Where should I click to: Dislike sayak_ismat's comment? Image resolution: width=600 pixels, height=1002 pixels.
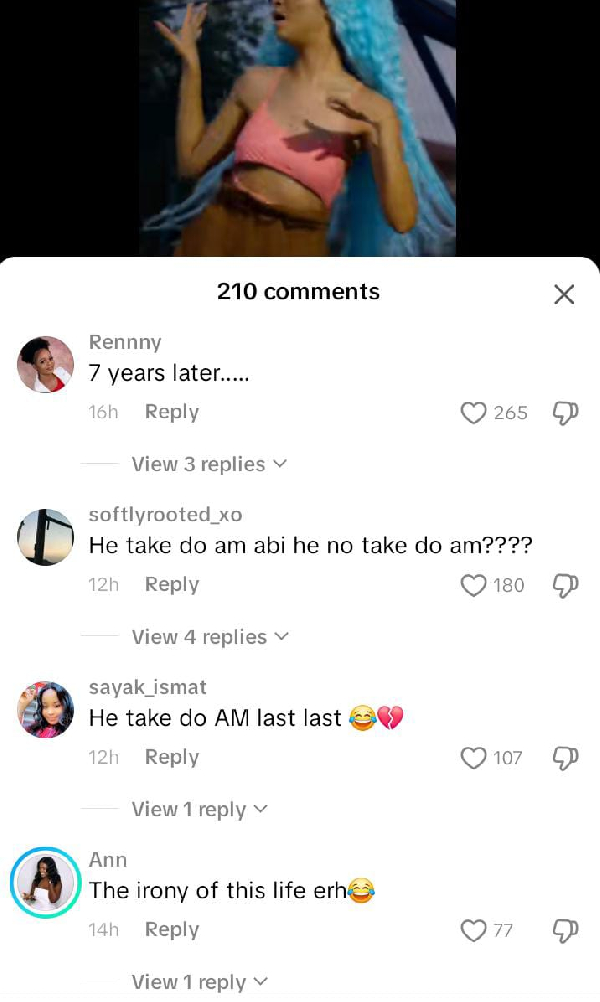coord(565,759)
